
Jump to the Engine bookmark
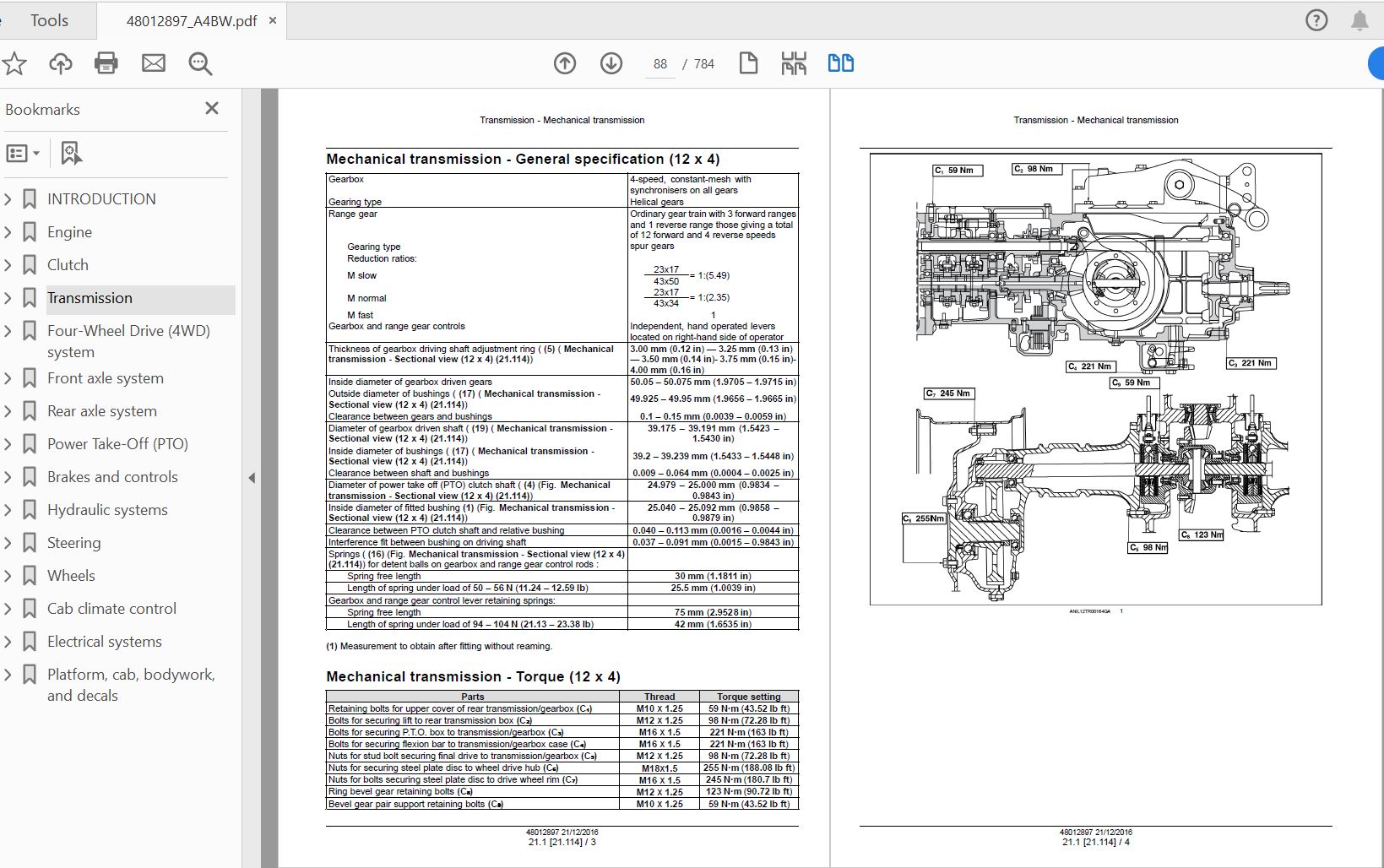[x=69, y=232]
